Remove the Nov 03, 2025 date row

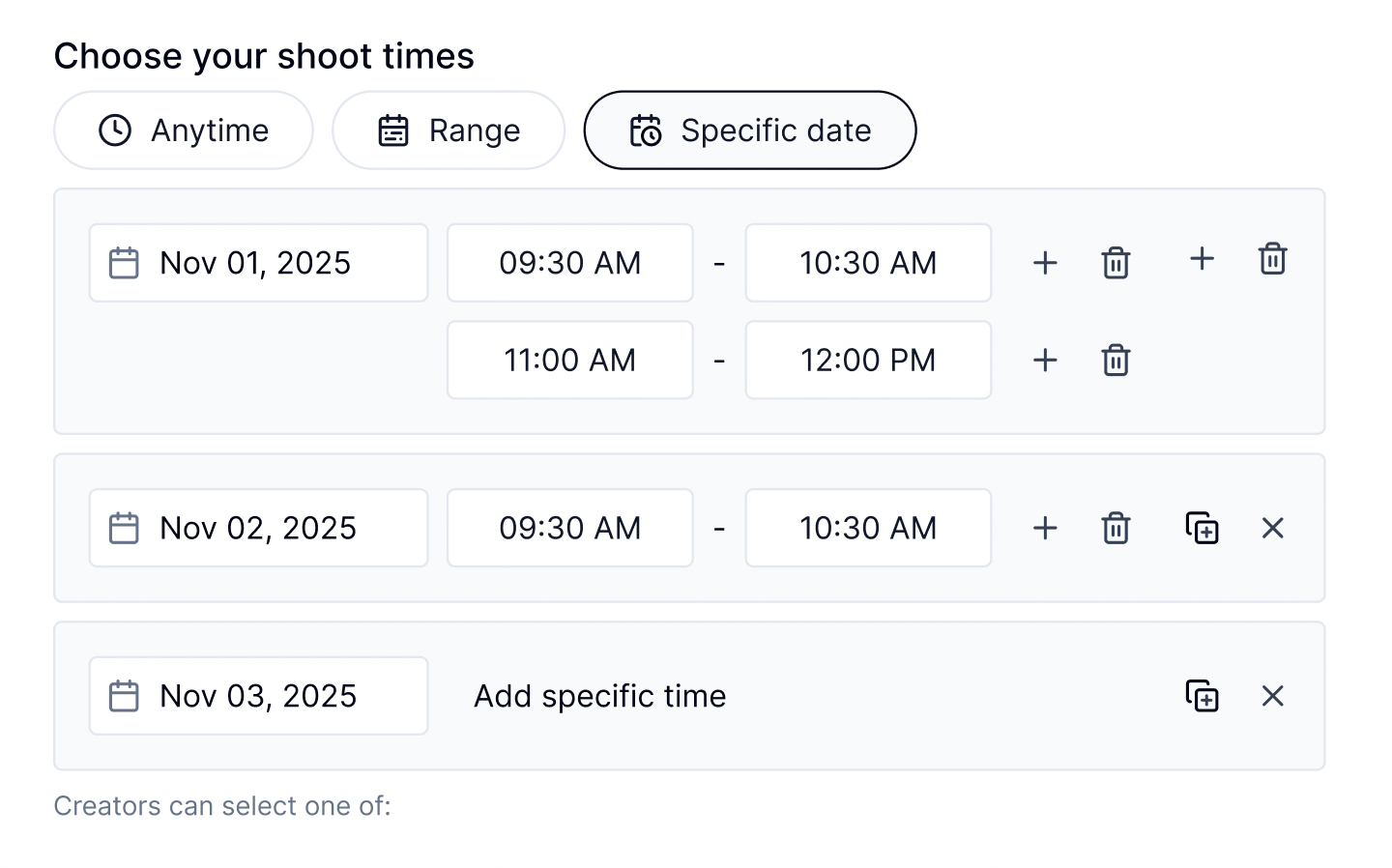tap(1272, 696)
